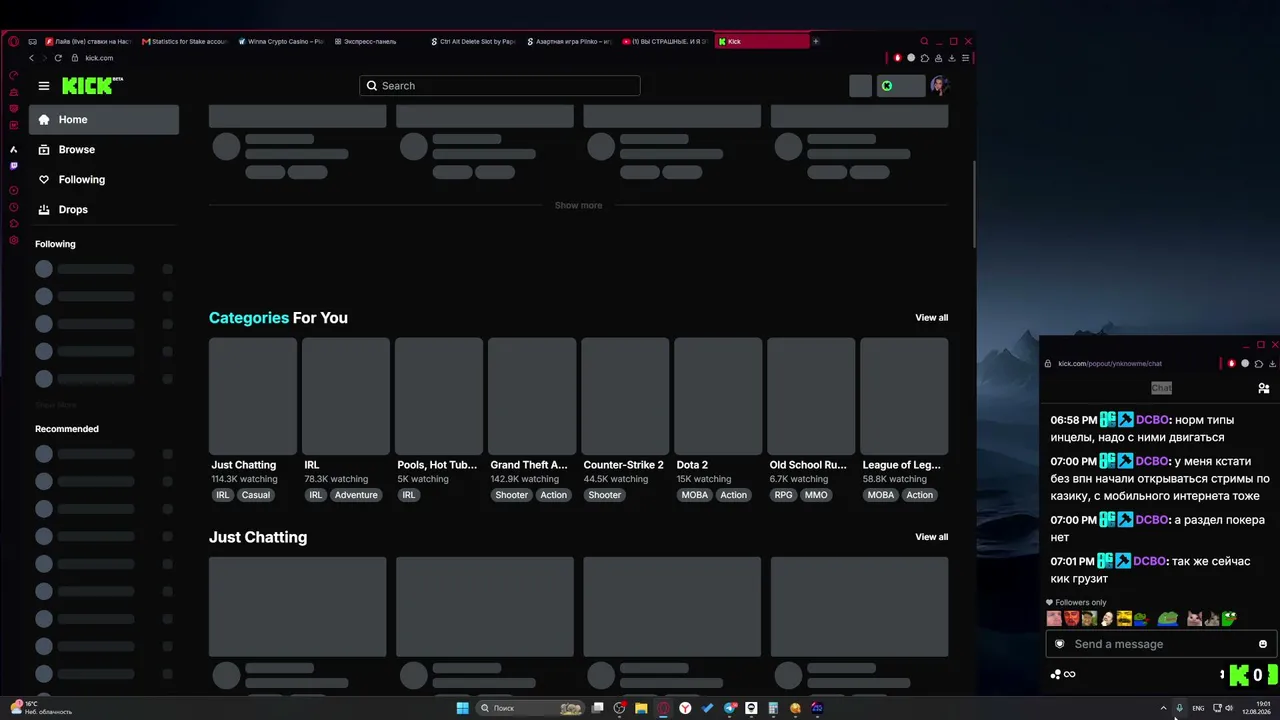The image size is (1280, 720).
Task: Open the Dota 2 category card
Action: pos(718,396)
